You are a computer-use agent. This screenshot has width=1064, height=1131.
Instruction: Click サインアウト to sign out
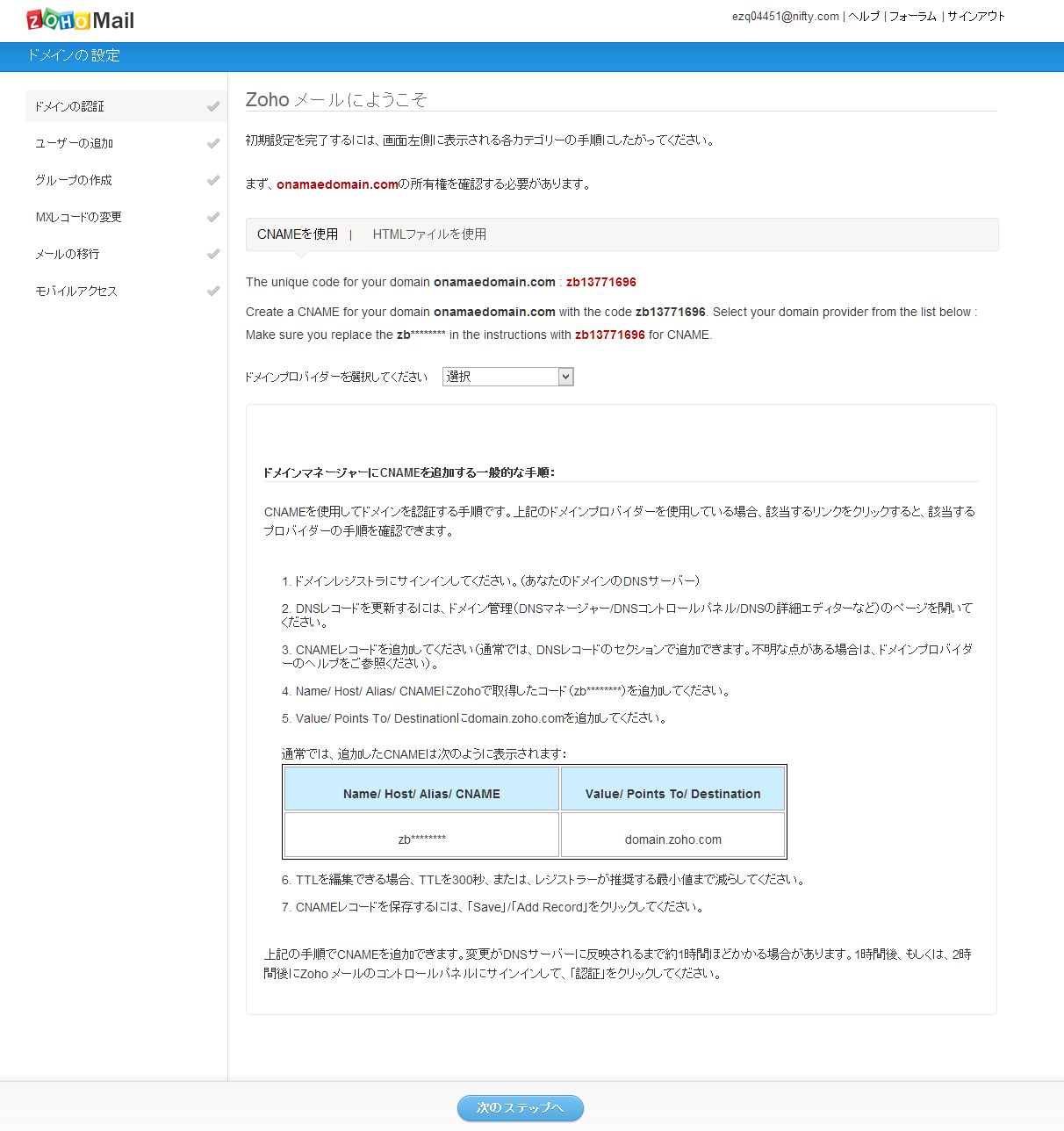[x=976, y=17]
